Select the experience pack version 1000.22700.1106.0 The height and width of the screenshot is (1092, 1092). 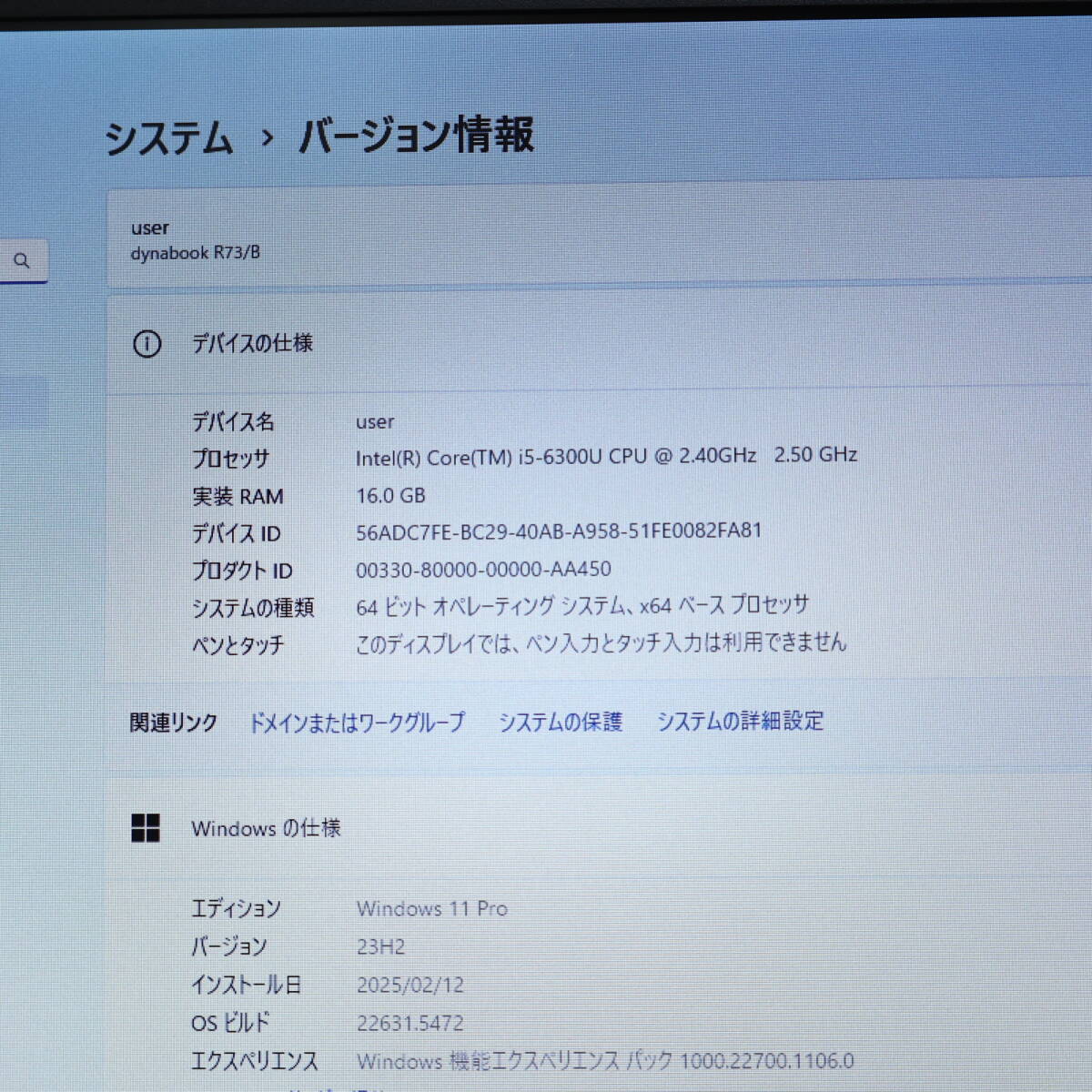pyautogui.click(x=767, y=1060)
